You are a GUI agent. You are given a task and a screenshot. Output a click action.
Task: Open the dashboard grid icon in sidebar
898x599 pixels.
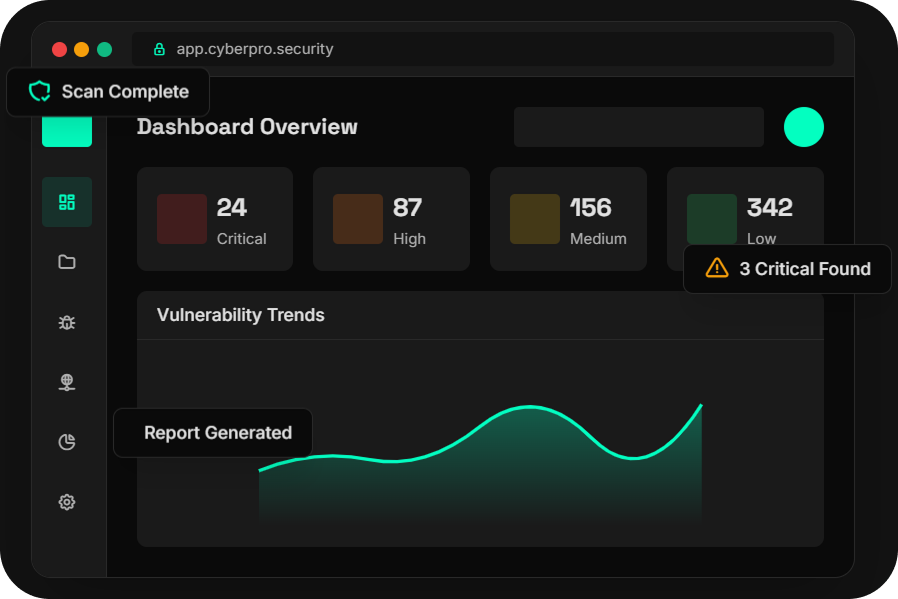coord(67,202)
